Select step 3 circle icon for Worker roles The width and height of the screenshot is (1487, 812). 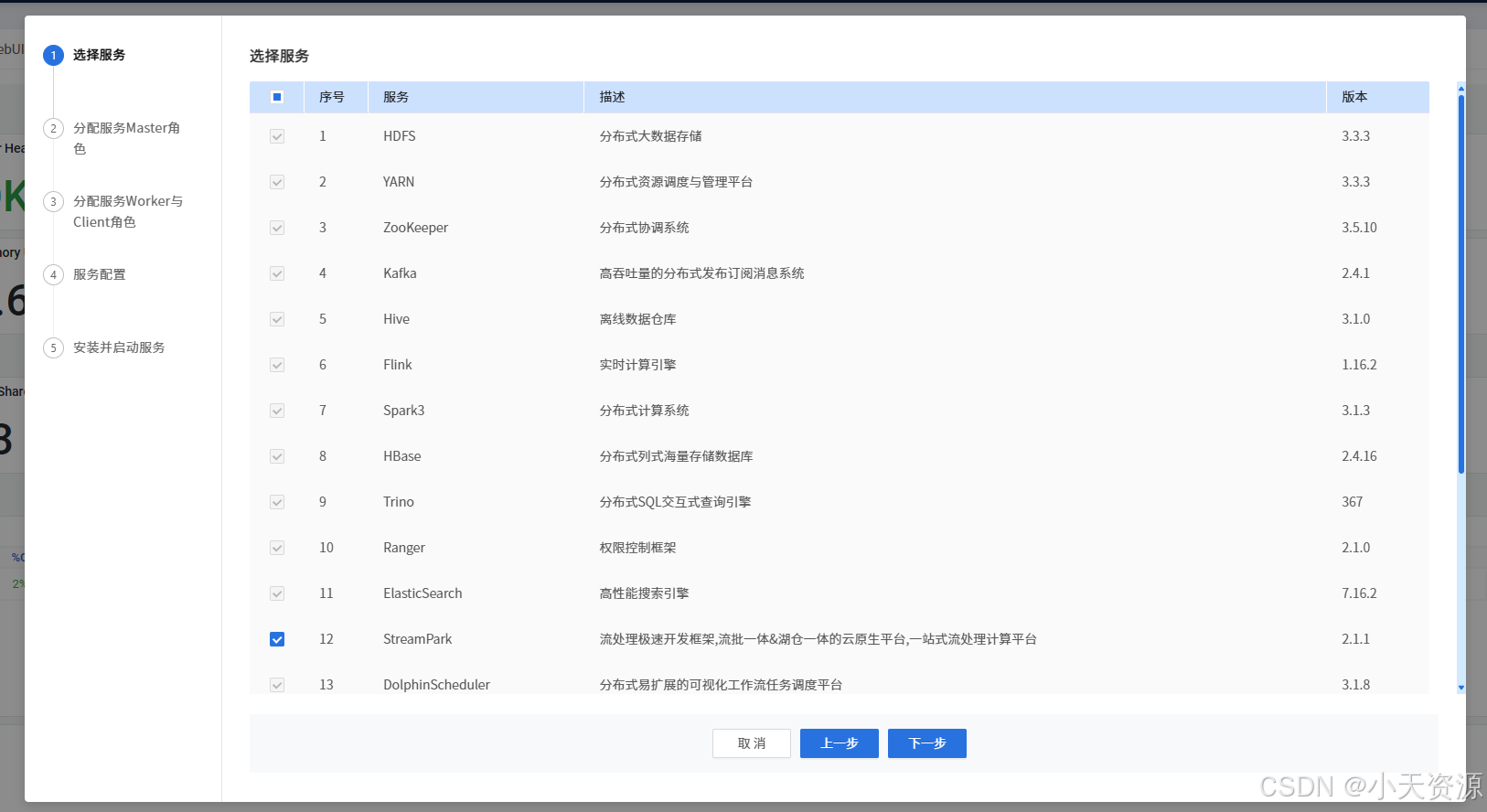[53, 201]
